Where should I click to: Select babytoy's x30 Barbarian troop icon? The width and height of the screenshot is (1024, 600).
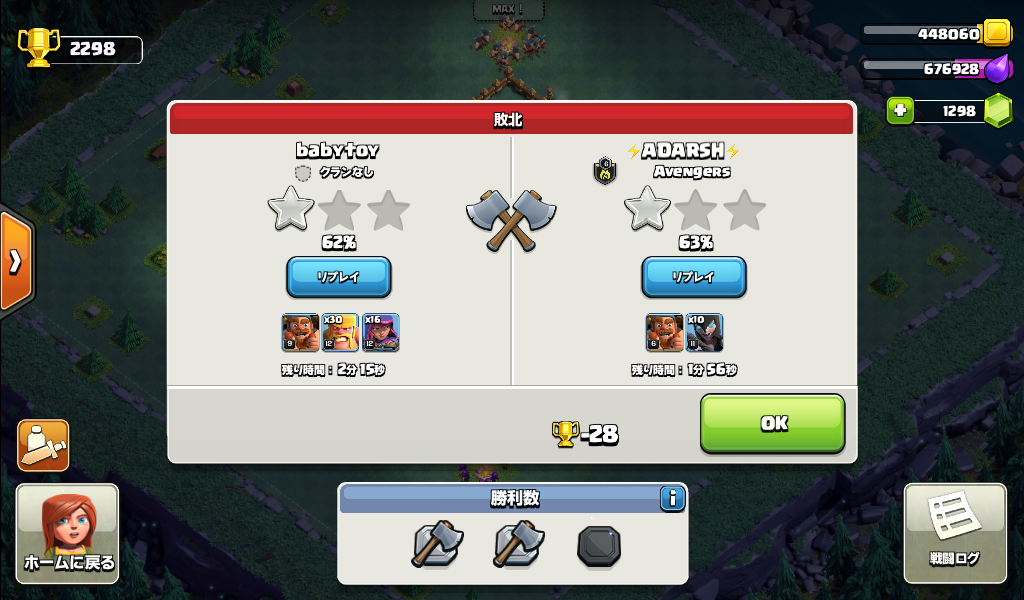tap(340, 332)
